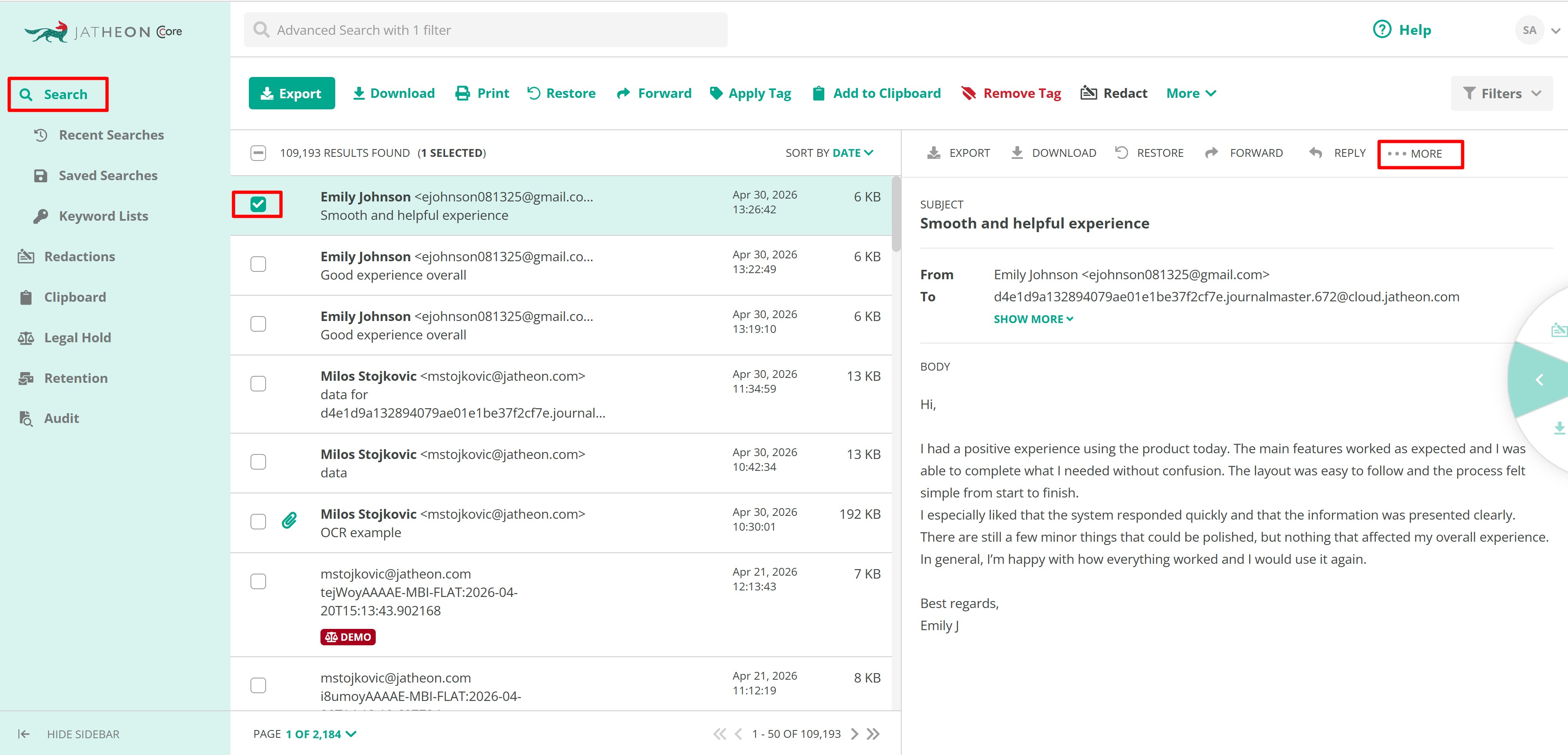Viewport: 1568px width, 755px height.
Task: Click the Apply Tag icon
Action: pos(716,93)
